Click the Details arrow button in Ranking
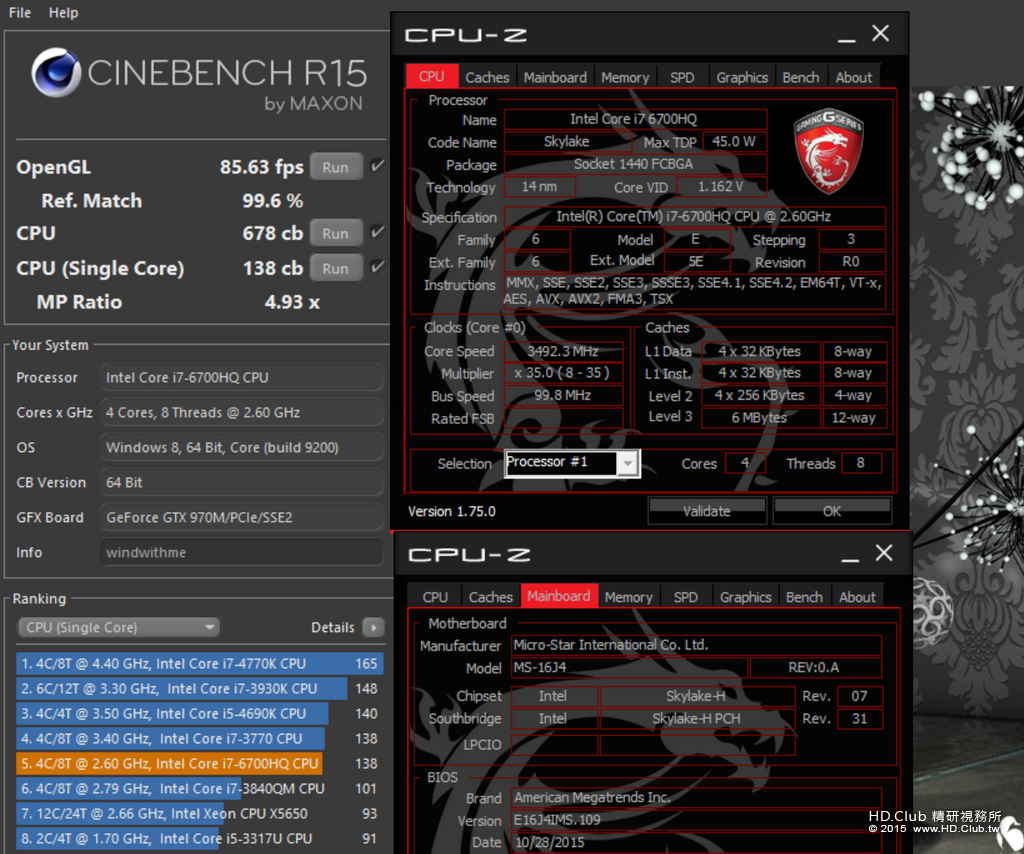Viewport: 1024px width, 854px height. pyautogui.click(x=374, y=627)
